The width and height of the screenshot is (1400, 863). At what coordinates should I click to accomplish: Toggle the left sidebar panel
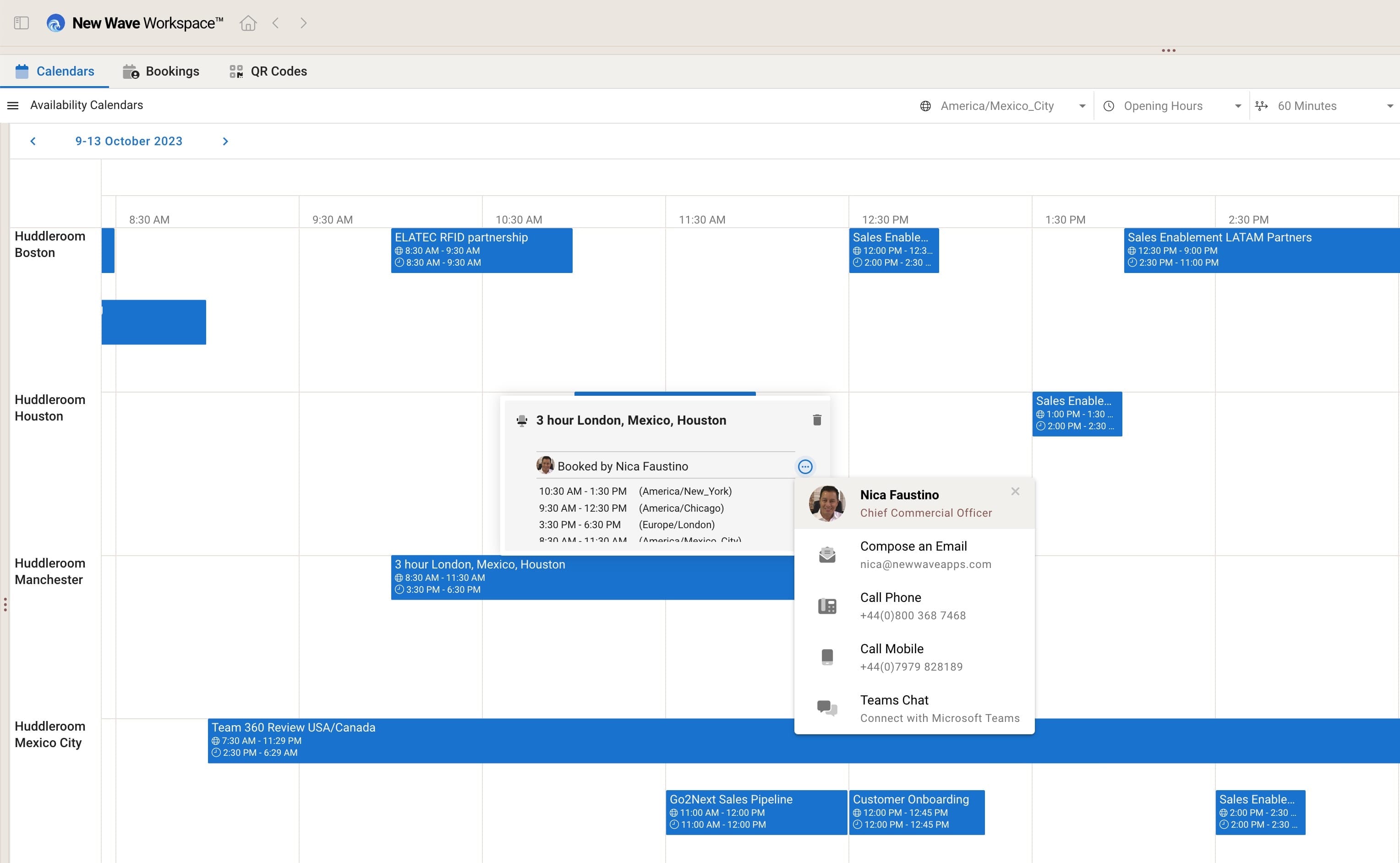[x=21, y=23]
